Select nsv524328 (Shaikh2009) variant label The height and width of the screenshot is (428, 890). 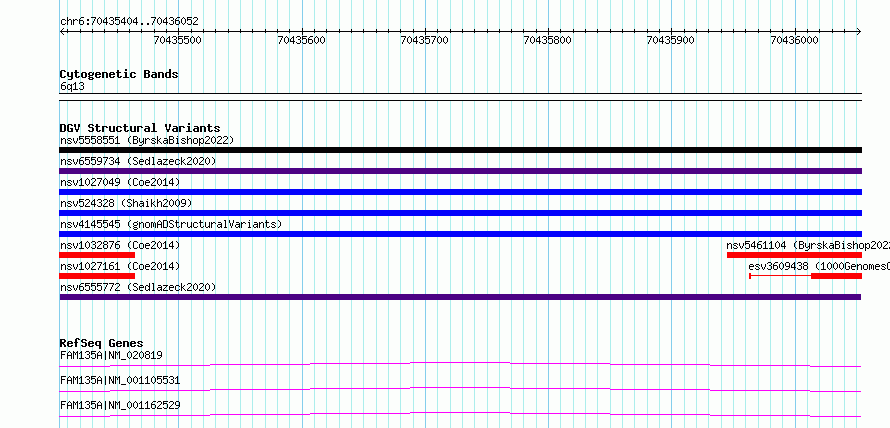(126, 203)
